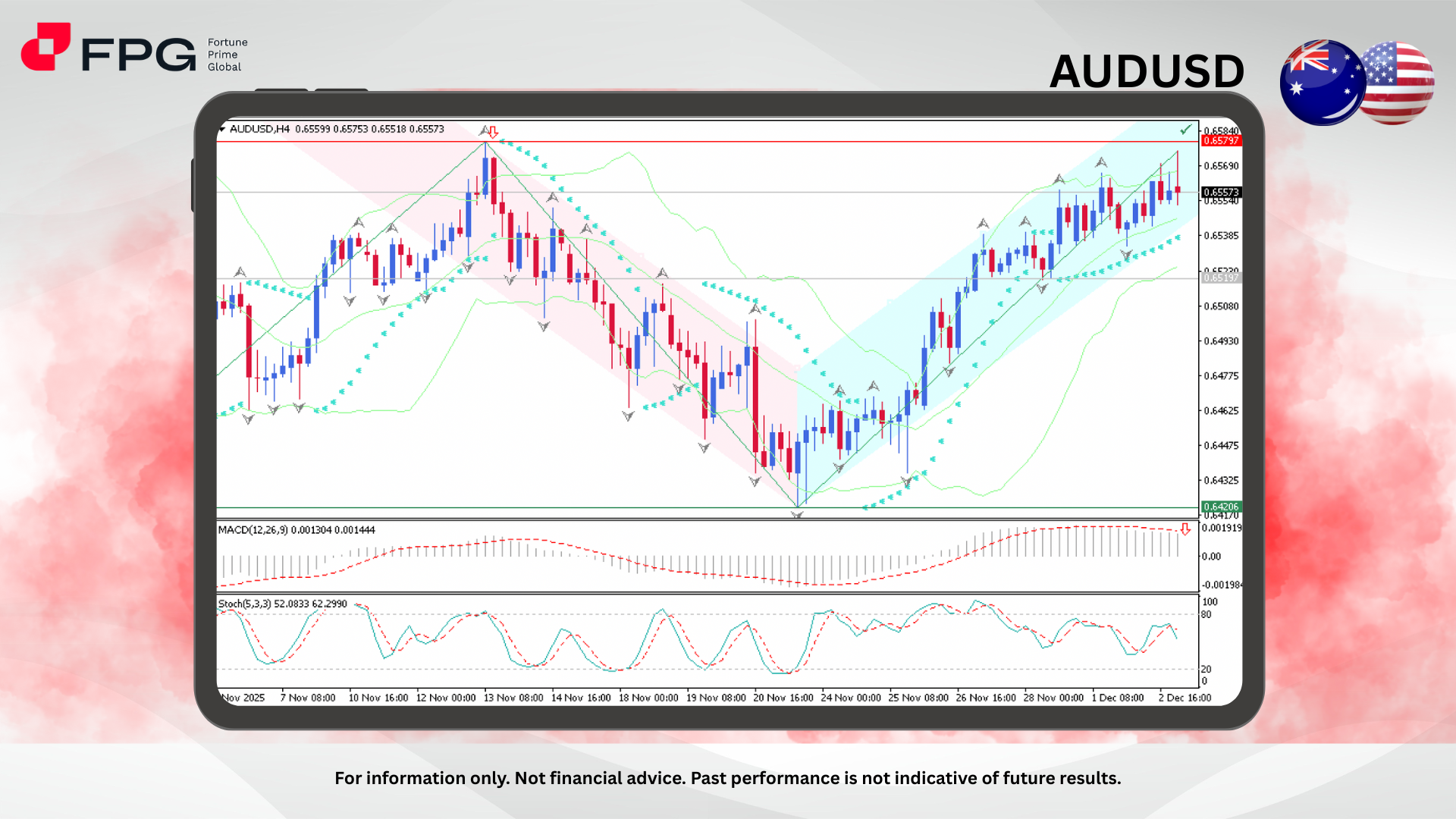
Task: Click the red 0.65797 resistance price label
Action: coord(1221,141)
